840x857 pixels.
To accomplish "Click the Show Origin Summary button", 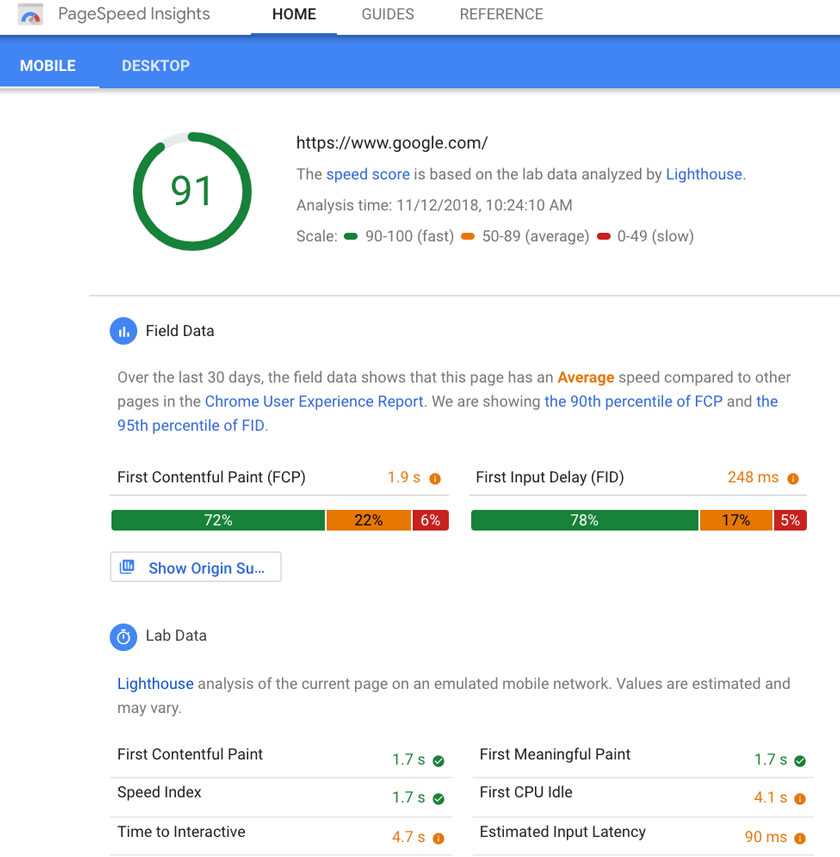I will coord(195,567).
